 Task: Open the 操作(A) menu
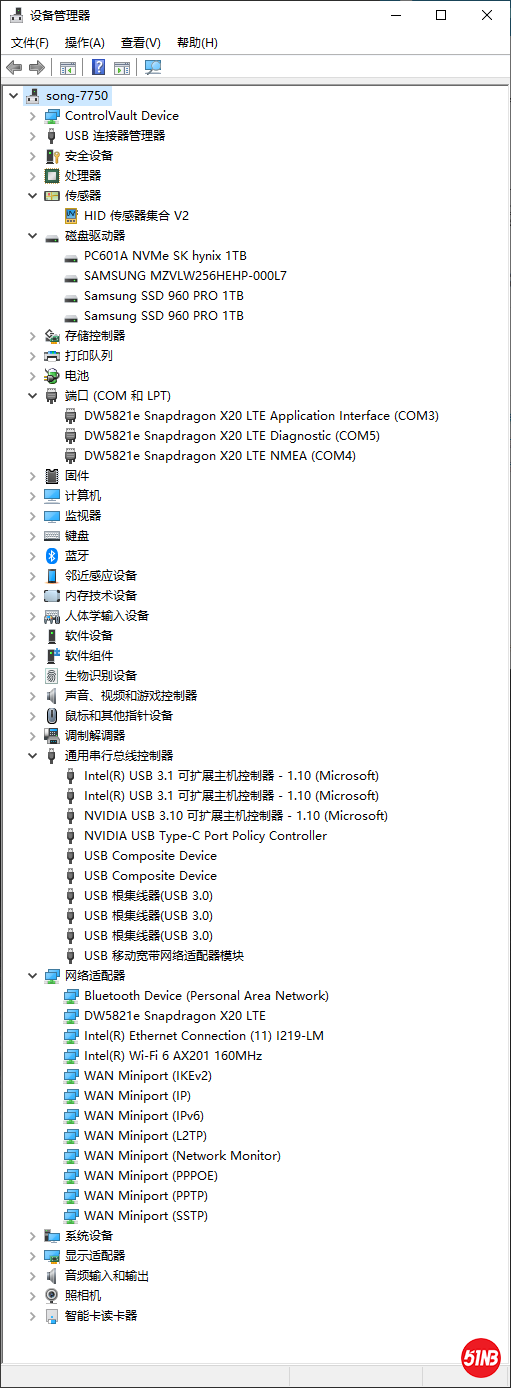(x=85, y=43)
